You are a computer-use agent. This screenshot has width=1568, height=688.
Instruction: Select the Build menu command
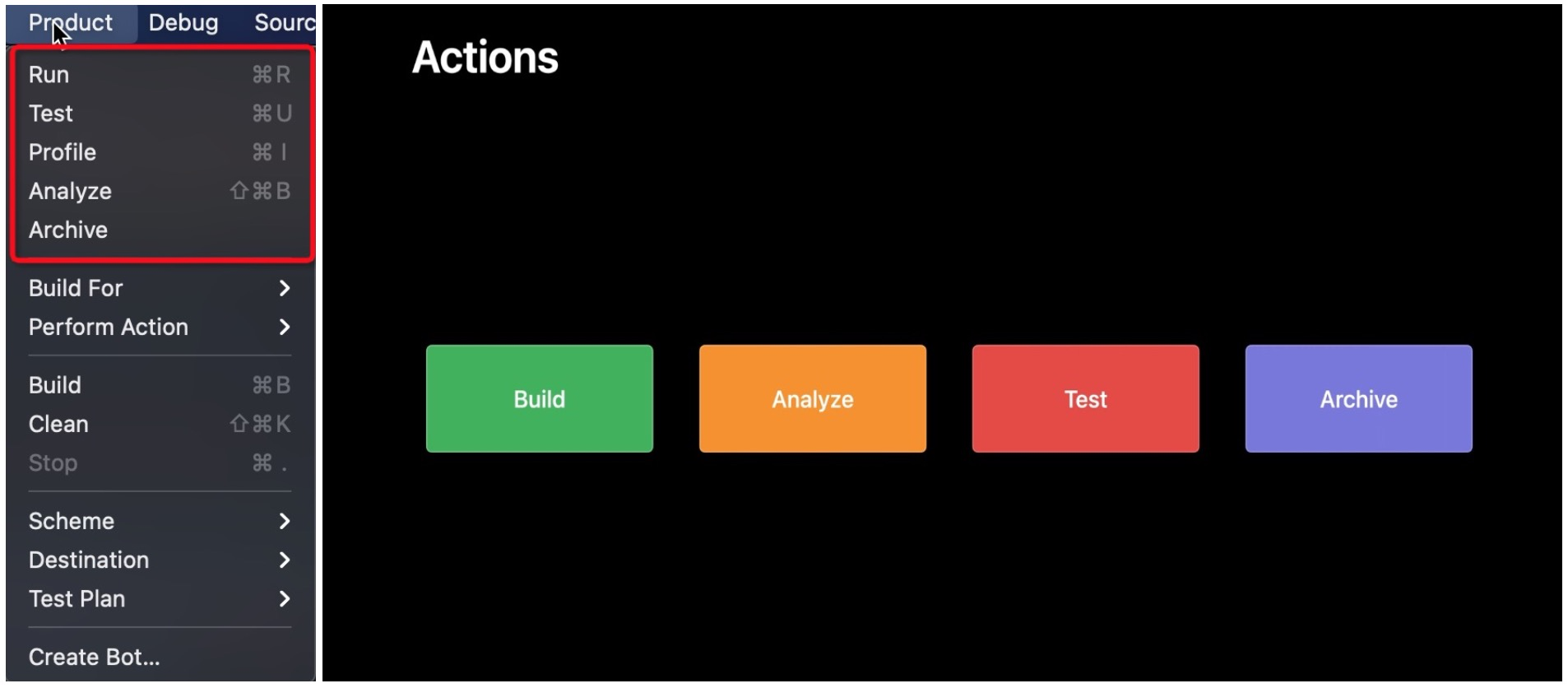[x=160, y=385]
